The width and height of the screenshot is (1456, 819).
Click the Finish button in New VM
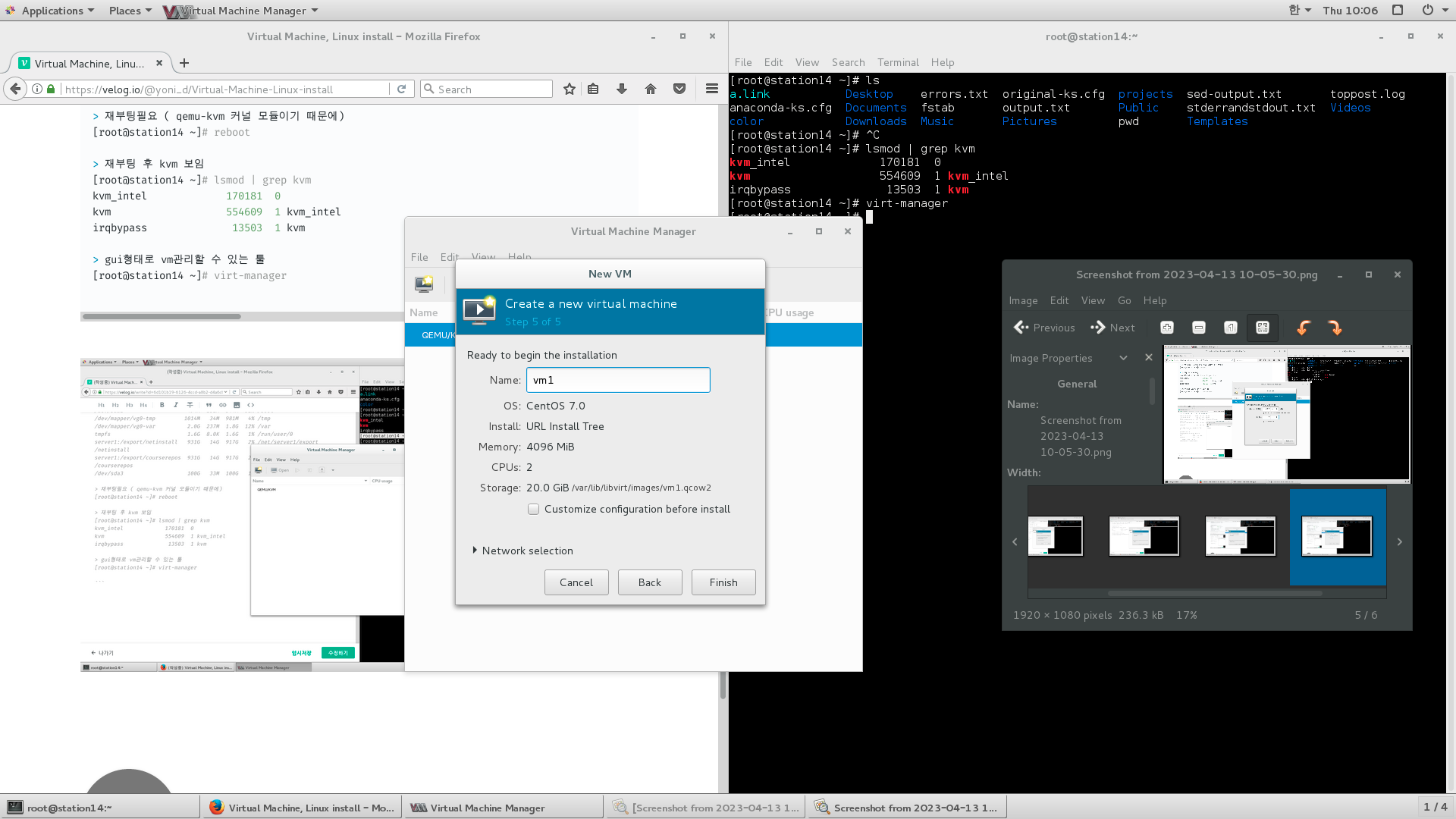tap(723, 582)
